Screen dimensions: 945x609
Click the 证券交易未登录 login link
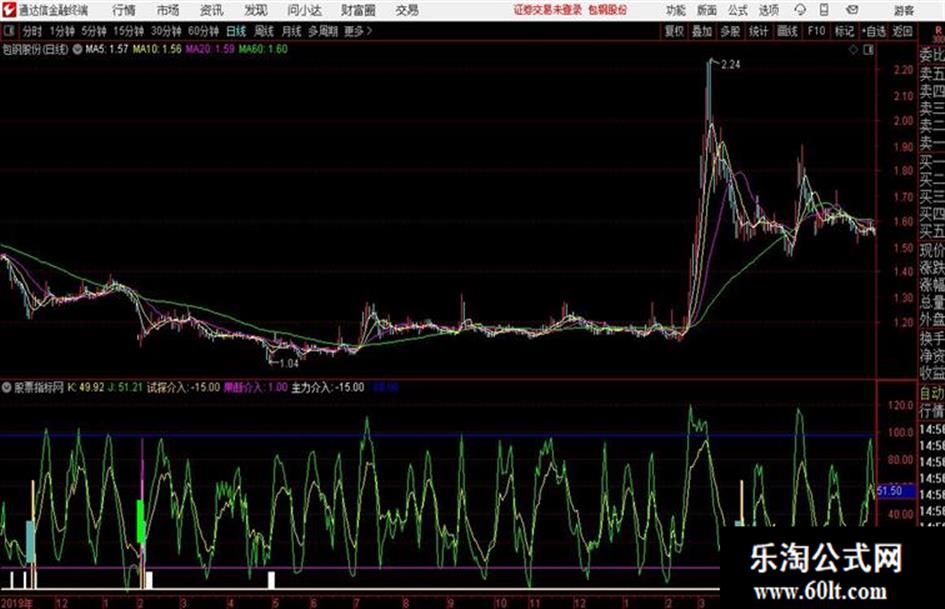click(548, 10)
